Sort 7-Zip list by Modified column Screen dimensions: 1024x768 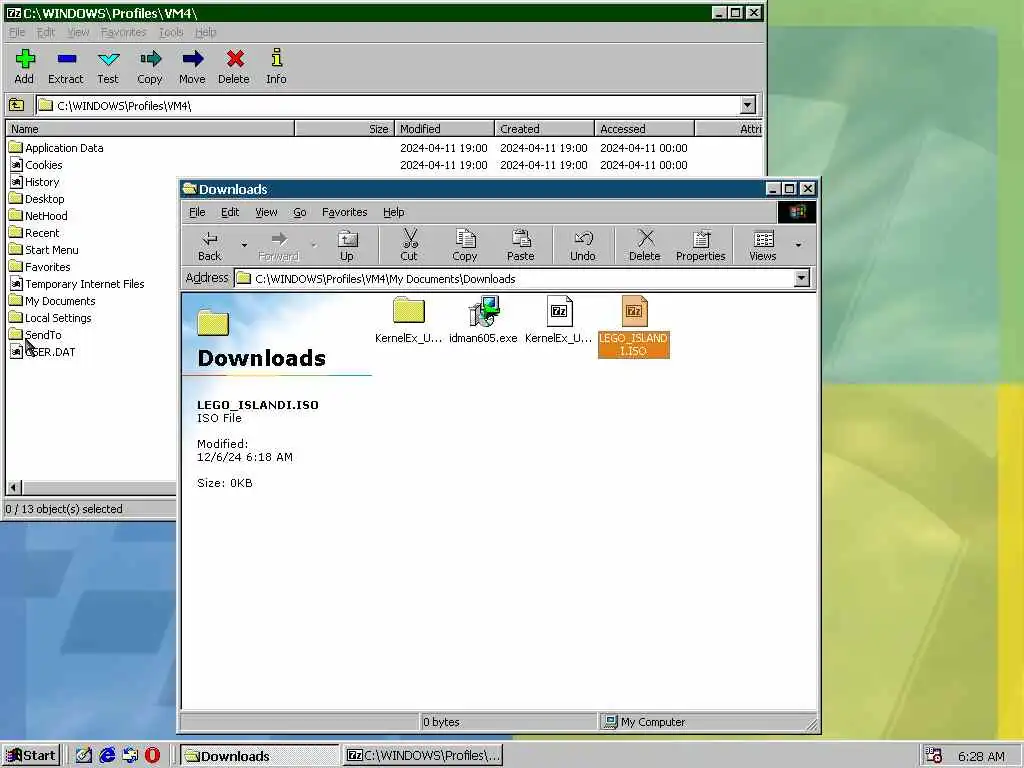tap(445, 129)
